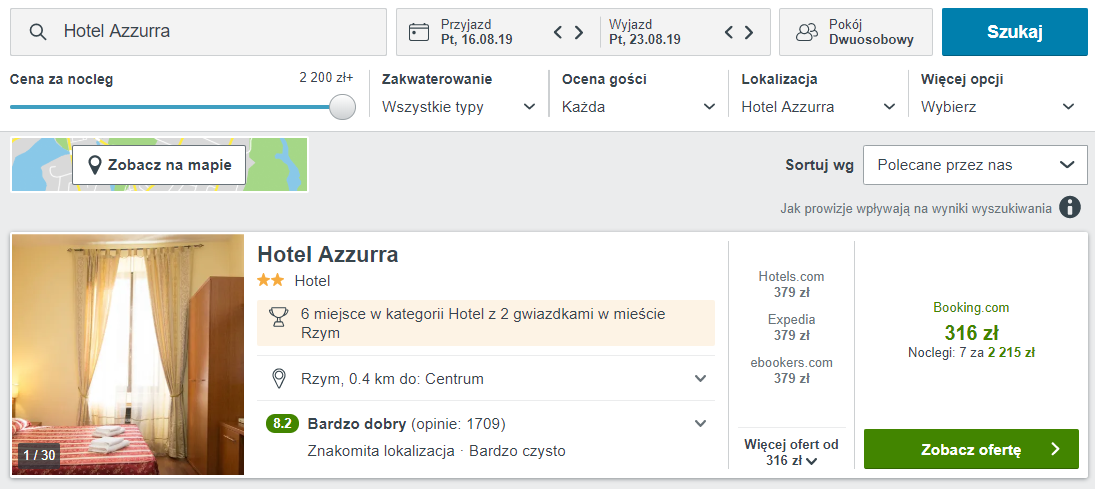This screenshot has height=489, width=1095.
Task: Go to next departure date (Wyjazd)
Action: (x=749, y=32)
